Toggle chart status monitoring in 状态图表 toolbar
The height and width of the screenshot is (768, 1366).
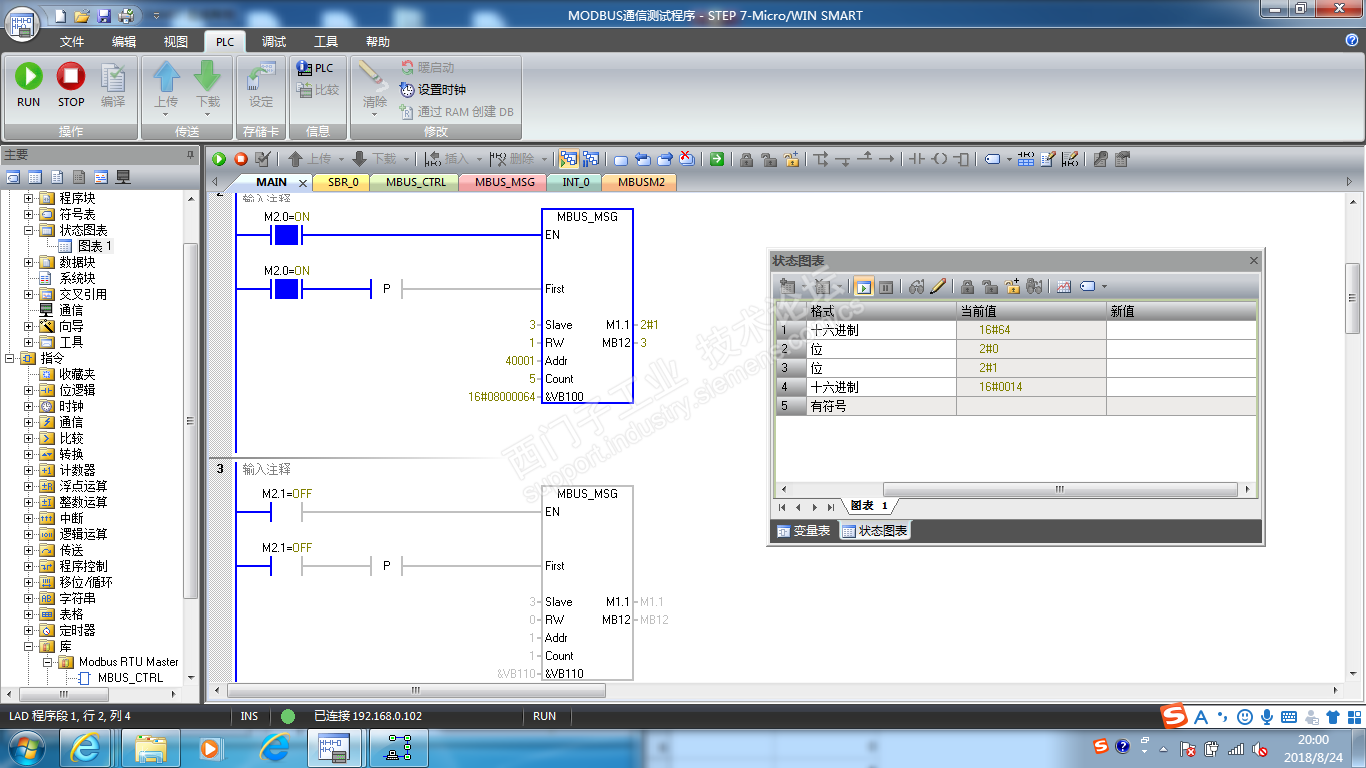[x=863, y=287]
